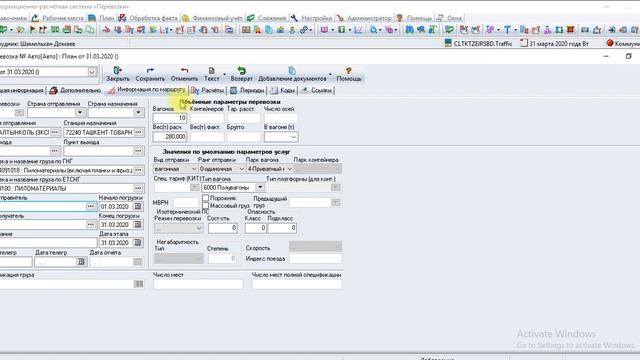Click the Контейнеров input field
Image resolution: width=640 pixels, height=360 pixels.
click(207, 118)
